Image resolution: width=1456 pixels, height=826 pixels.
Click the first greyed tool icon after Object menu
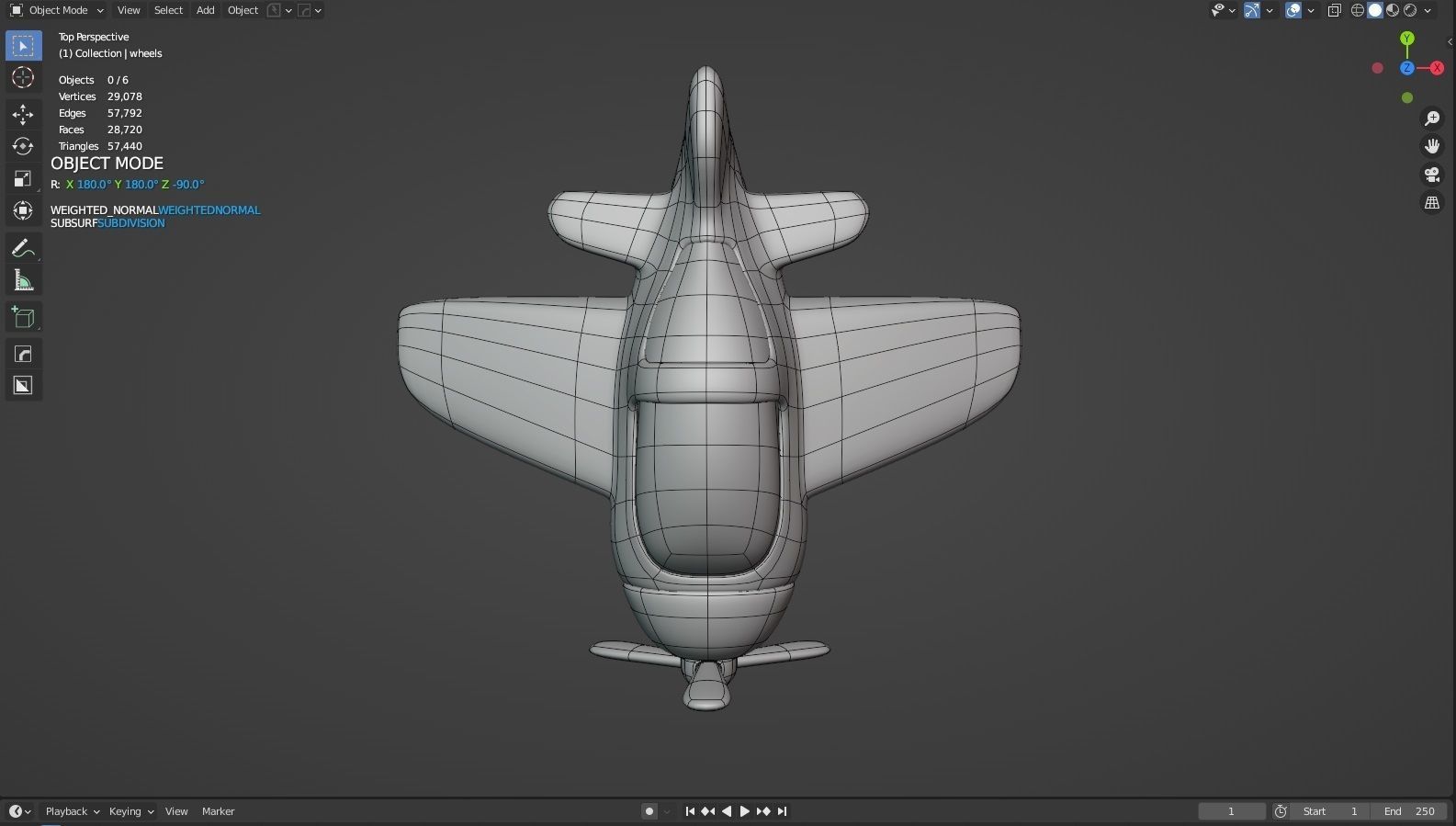pyautogui.click(x=274, y=10)
